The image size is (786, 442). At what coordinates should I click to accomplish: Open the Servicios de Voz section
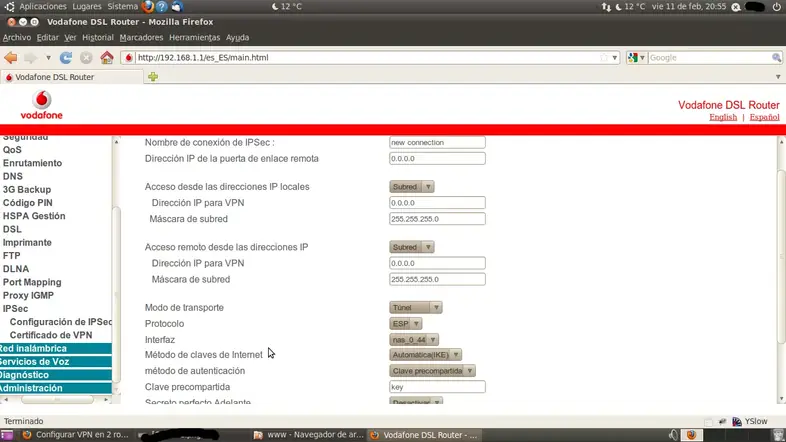pyautogui.click(x=56, y=362)
